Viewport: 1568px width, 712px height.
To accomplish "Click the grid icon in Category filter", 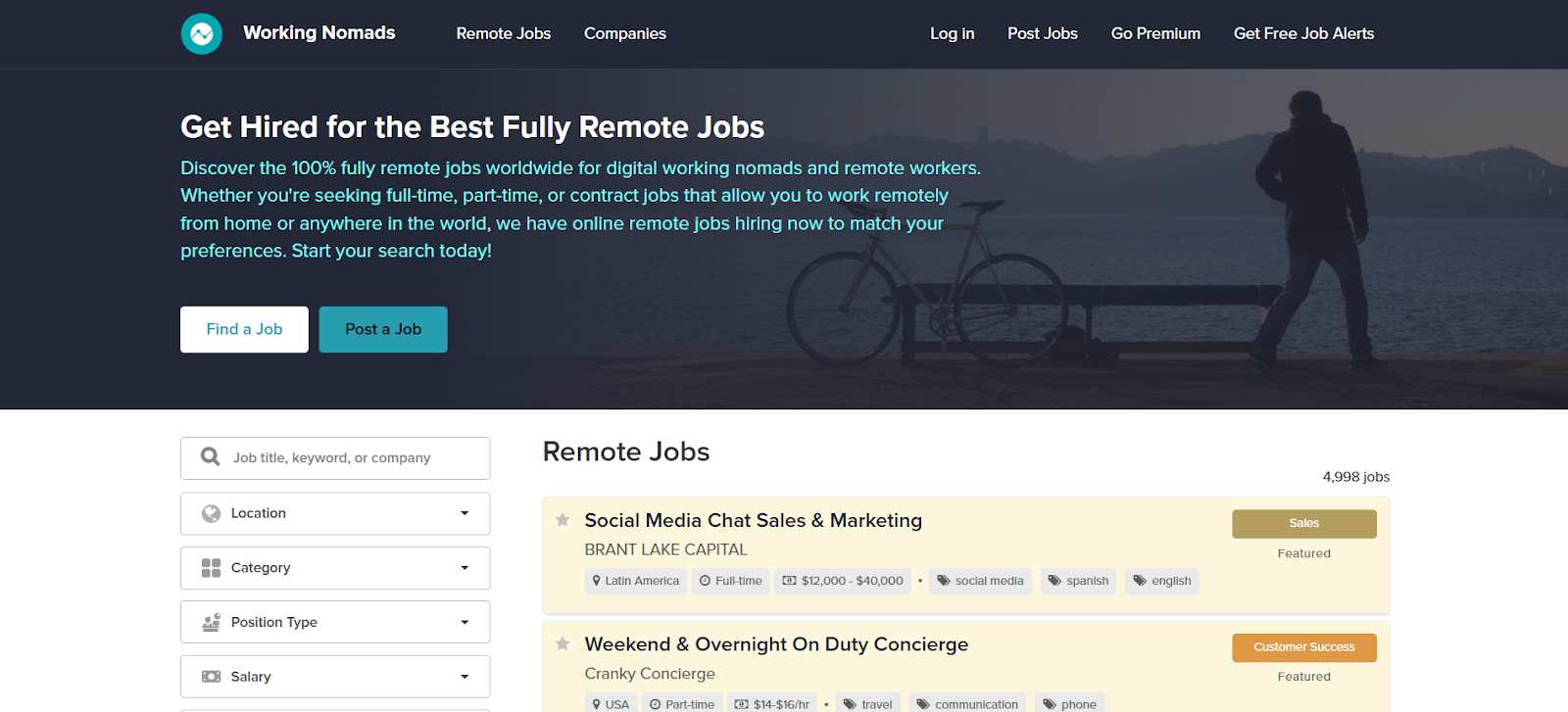I will tap(211, 568).
